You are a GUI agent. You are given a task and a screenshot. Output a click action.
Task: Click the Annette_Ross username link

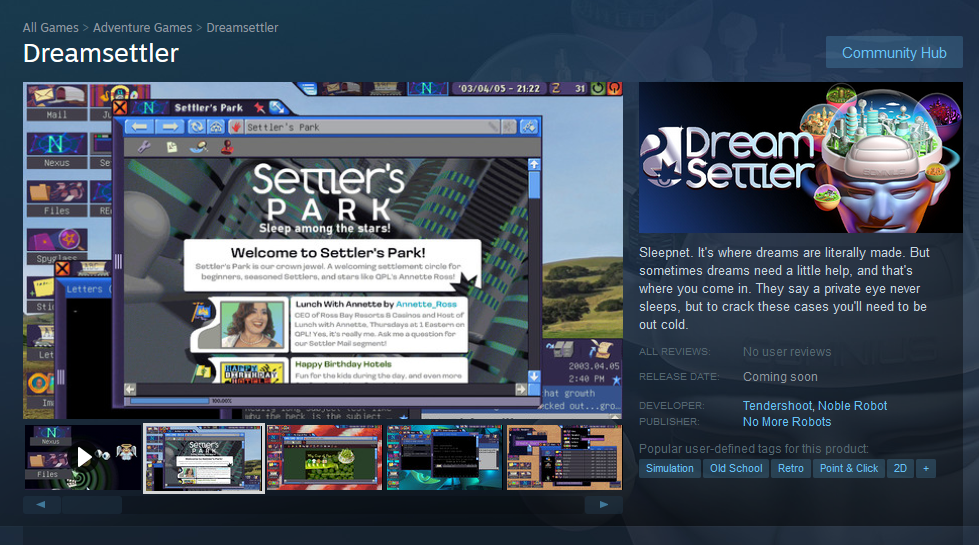(426, 304)
